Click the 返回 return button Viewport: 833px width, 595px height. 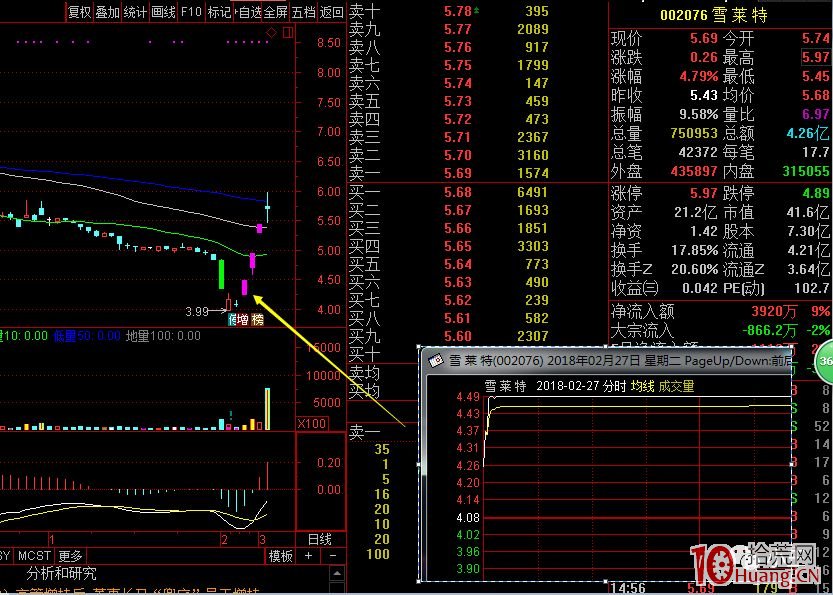tap(332, 12)
